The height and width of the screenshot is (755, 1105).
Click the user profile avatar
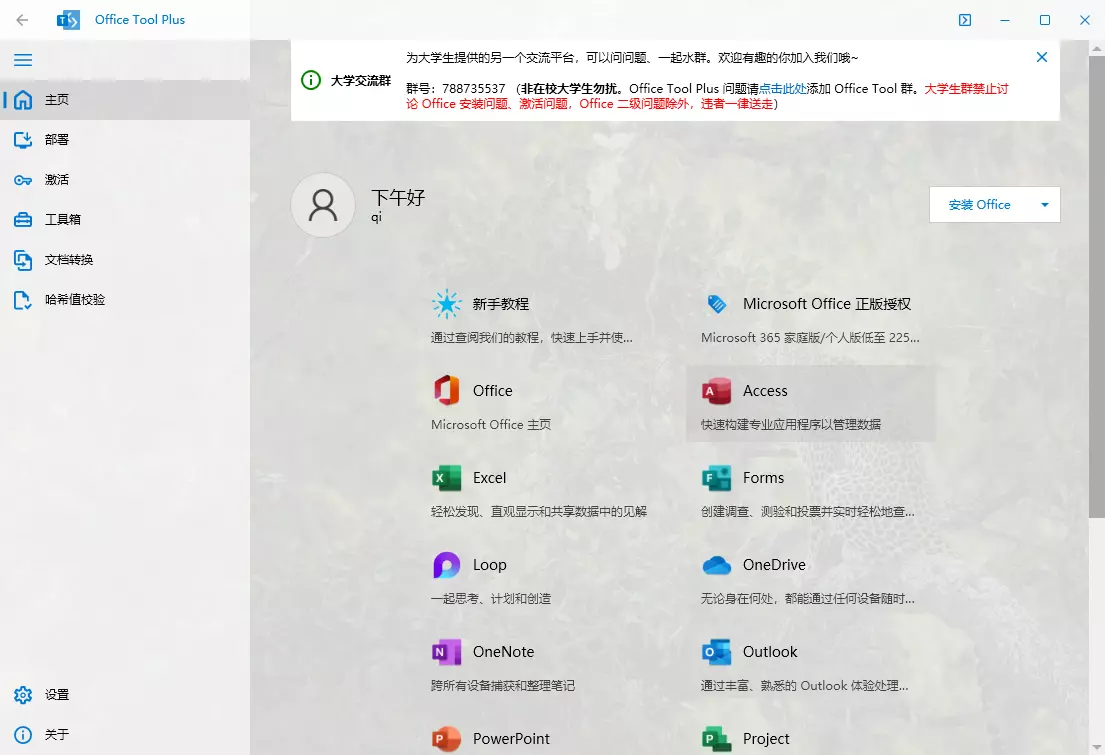pos(323,205)
